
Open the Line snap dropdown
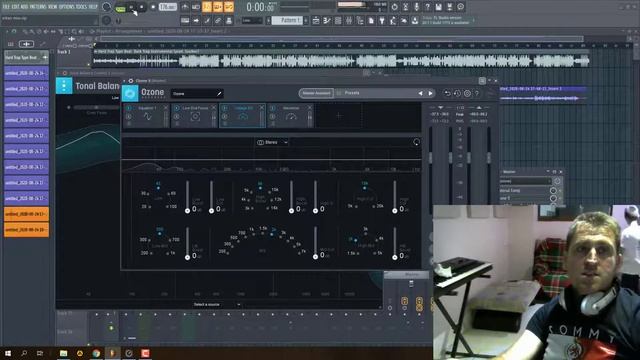tap(252, 20)
